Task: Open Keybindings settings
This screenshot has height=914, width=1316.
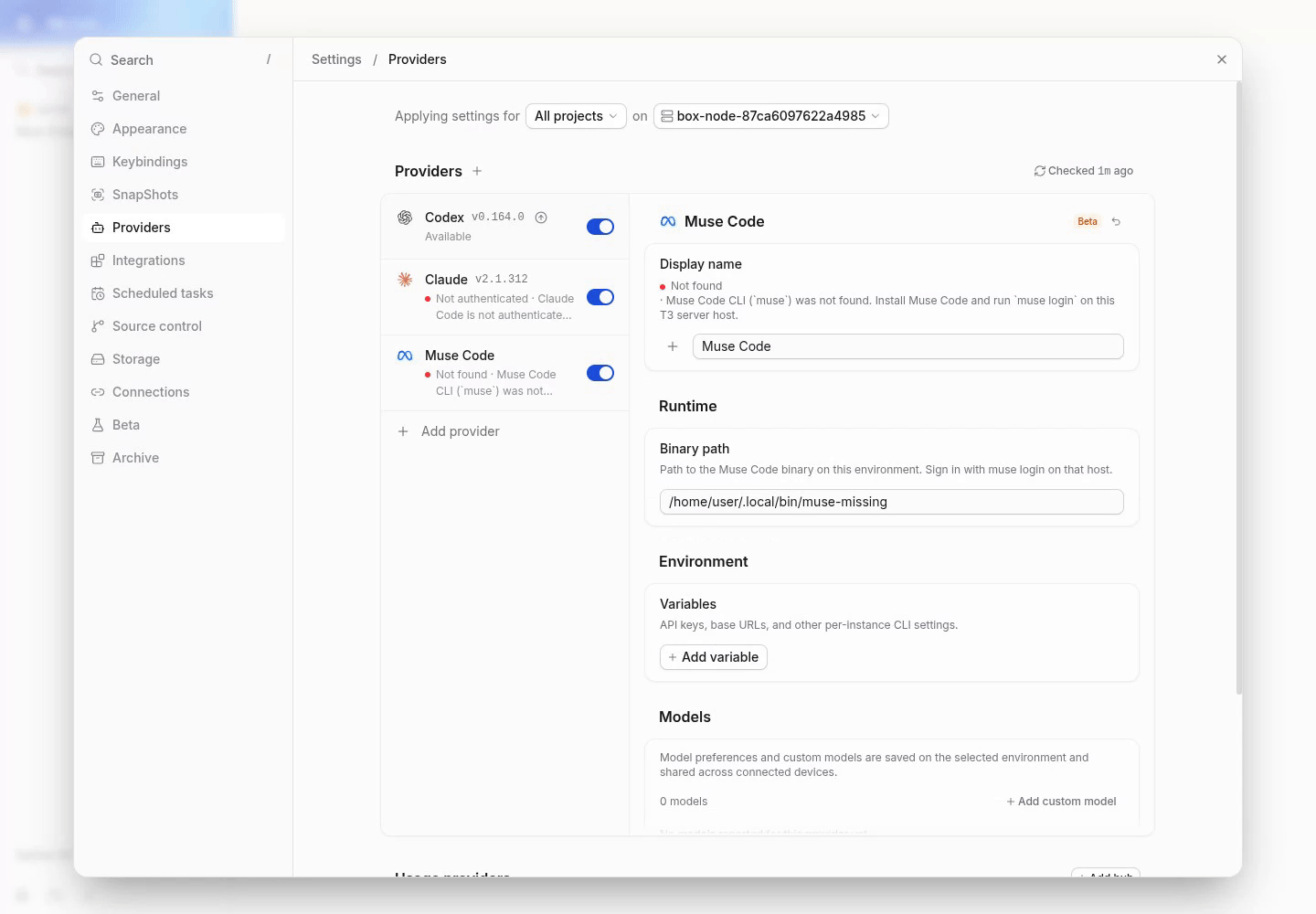Action: tap(184, 162)
